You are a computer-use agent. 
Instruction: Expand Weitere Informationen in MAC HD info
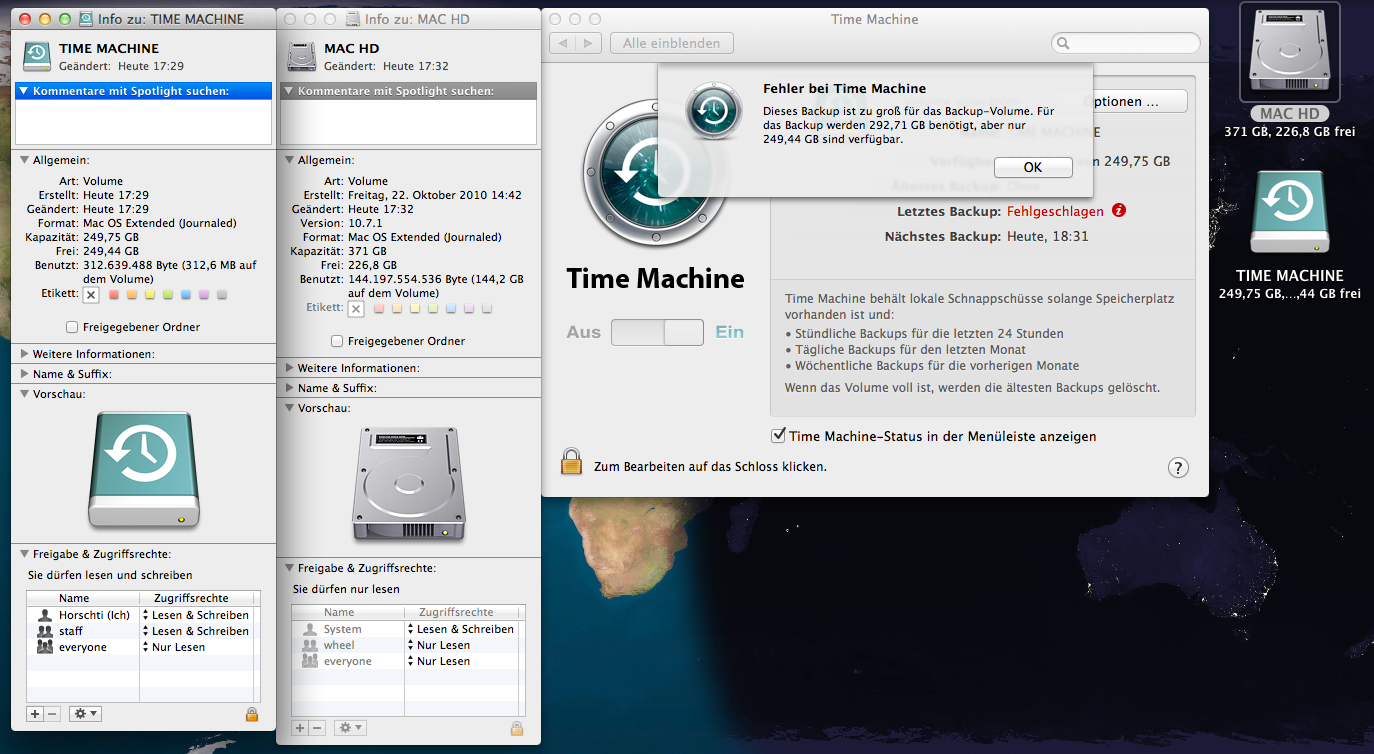[x=289, y=368]
